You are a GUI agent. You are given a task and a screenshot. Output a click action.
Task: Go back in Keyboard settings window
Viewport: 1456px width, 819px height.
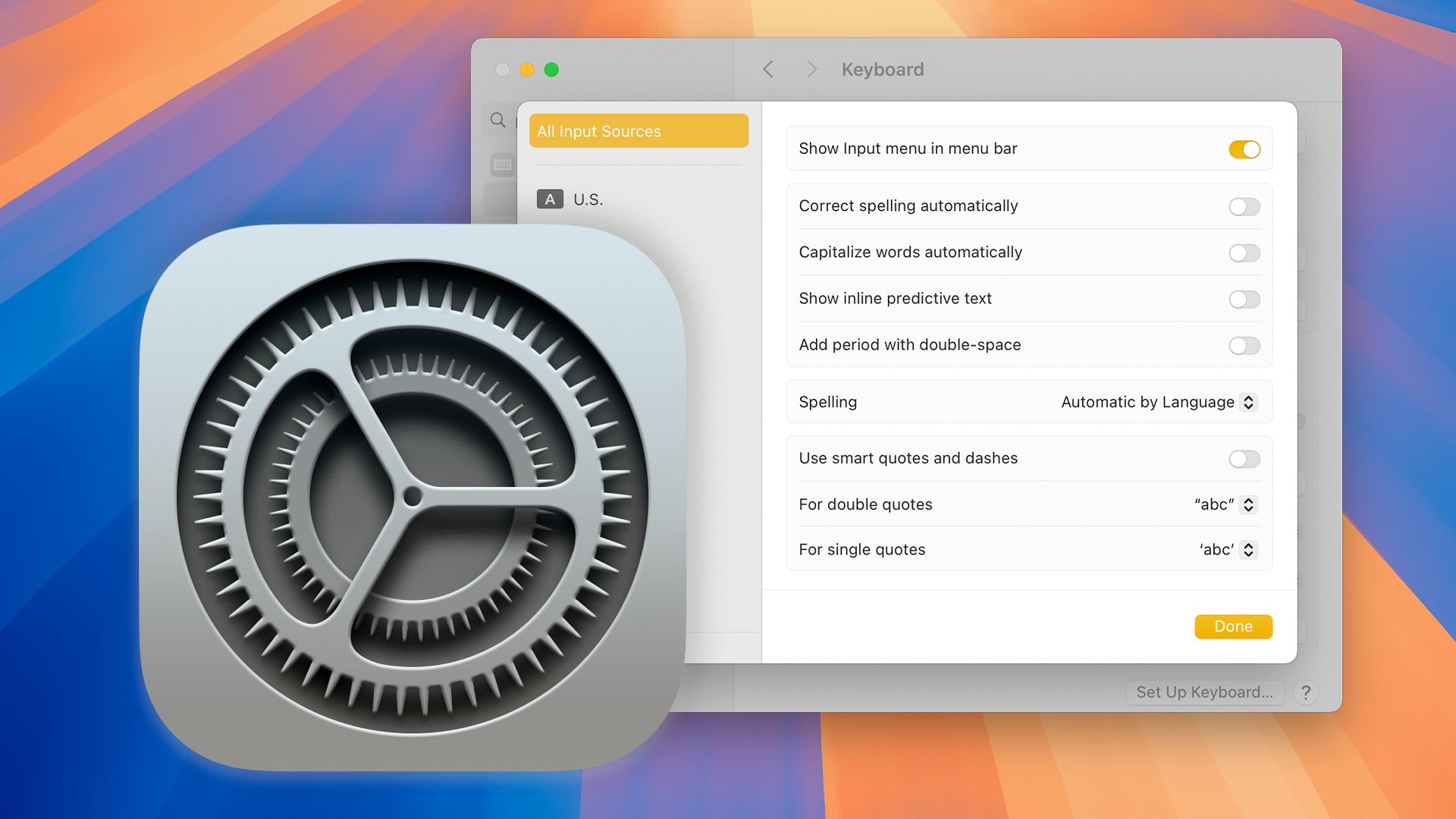pos(767,69)
